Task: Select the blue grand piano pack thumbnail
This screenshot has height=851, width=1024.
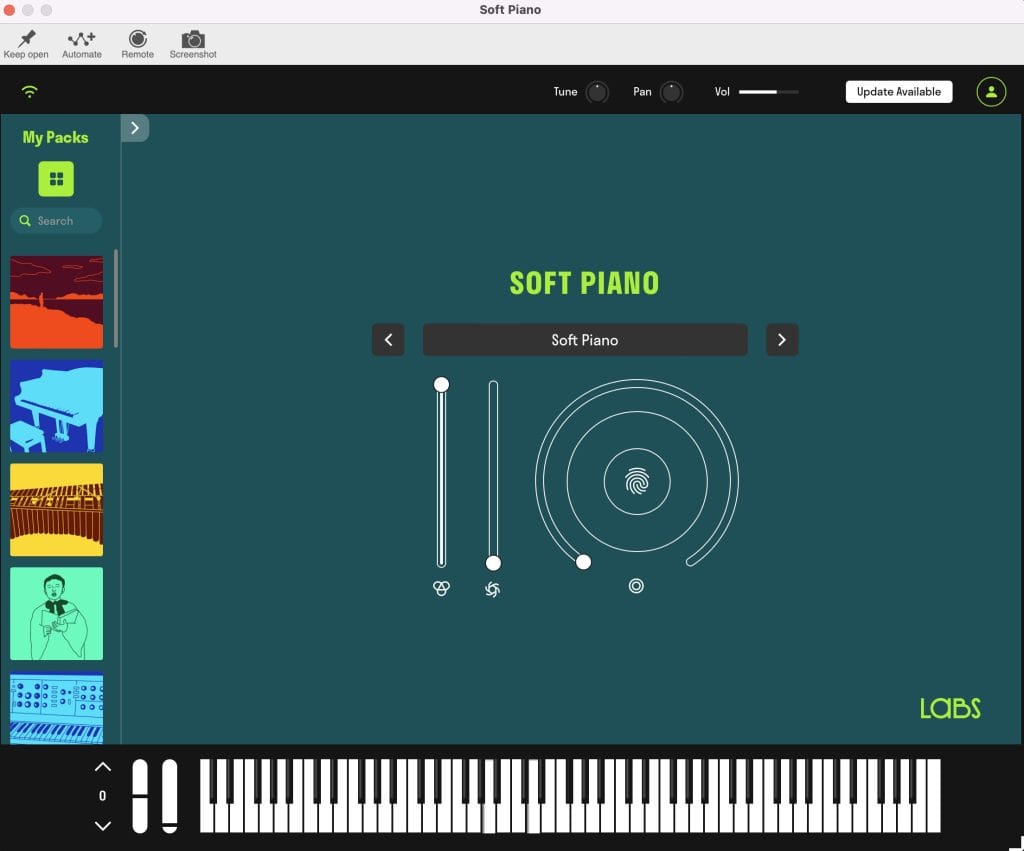Action: pyautogui.click(x=56, y=406)
